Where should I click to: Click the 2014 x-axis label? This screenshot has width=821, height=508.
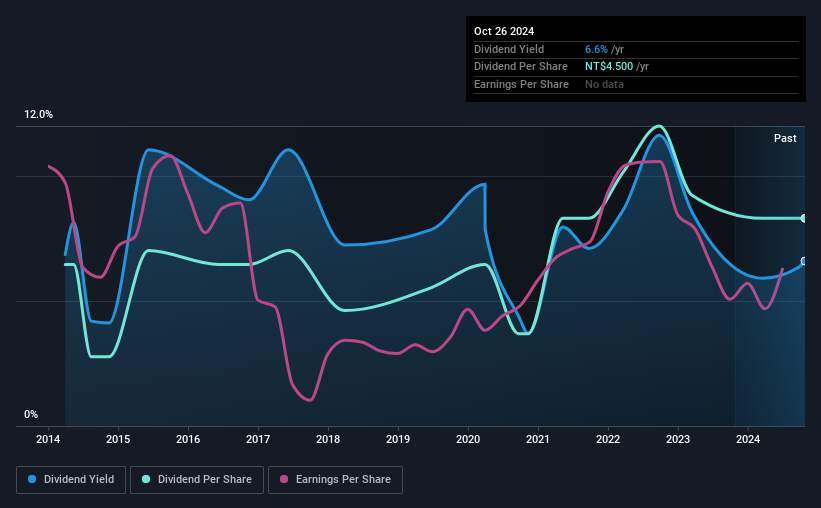pos(48,439)
